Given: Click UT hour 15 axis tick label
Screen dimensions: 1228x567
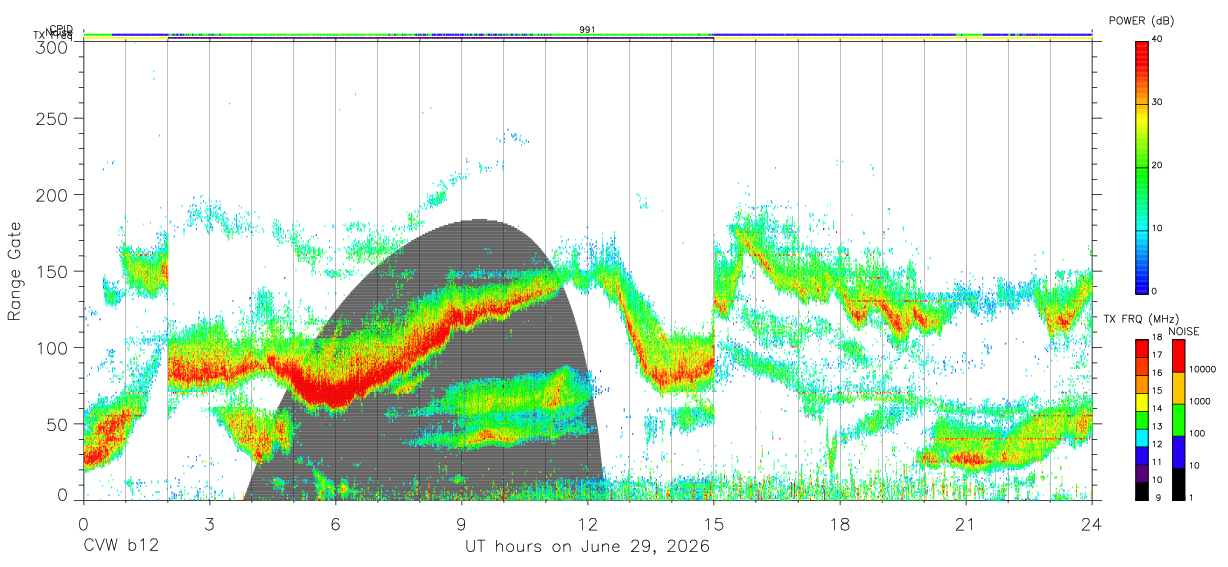Looking at the screenshot, I should point(714,523).
